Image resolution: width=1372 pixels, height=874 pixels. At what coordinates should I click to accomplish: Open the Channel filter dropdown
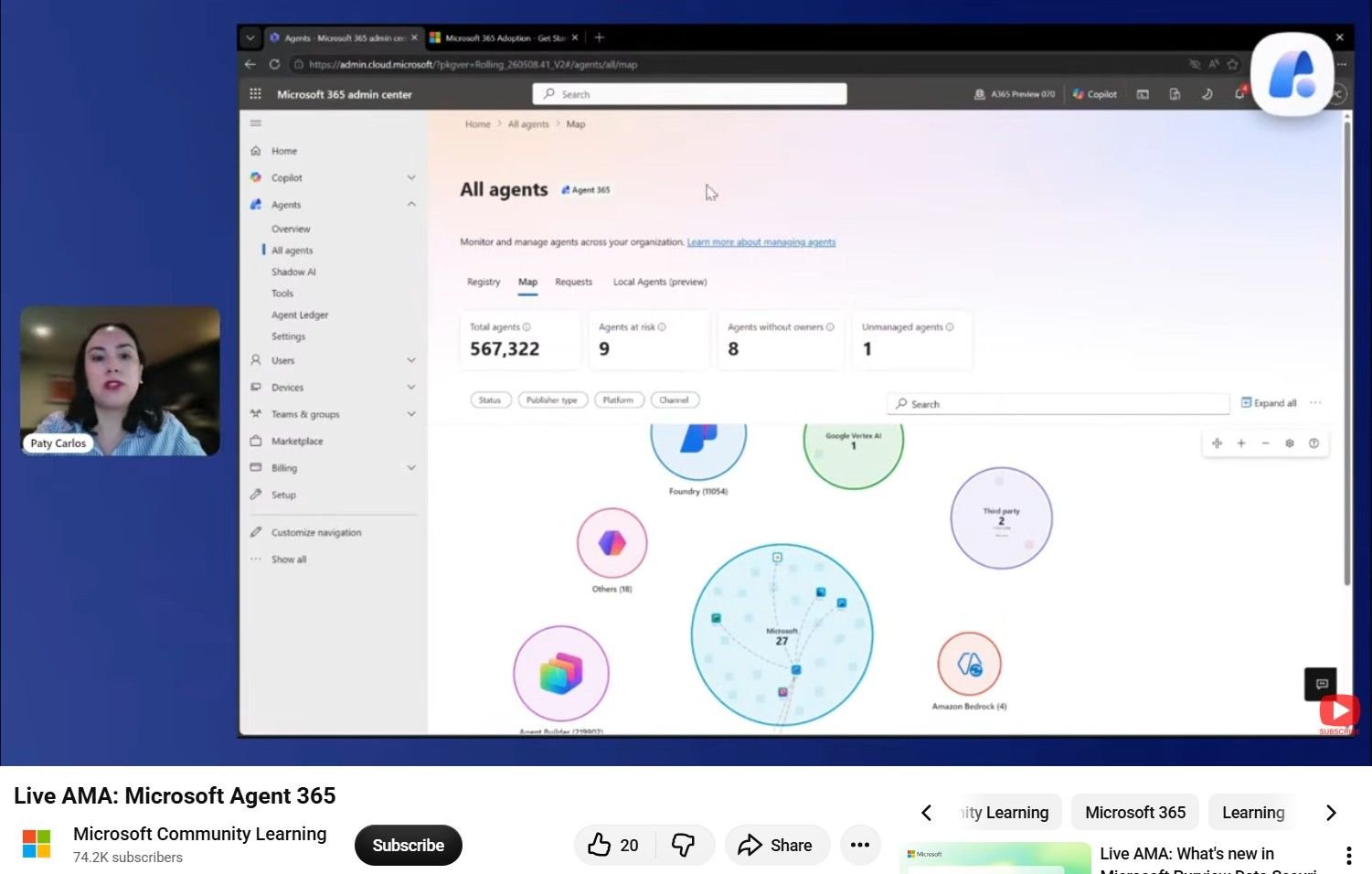(x=675, y=400)
